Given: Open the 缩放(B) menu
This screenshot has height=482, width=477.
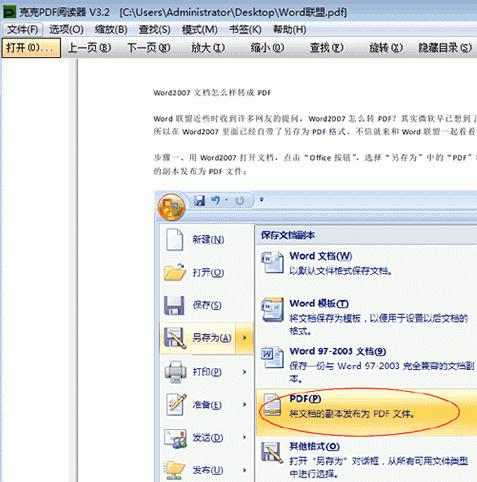Looking at the screenshot, I should pos(111,30).
